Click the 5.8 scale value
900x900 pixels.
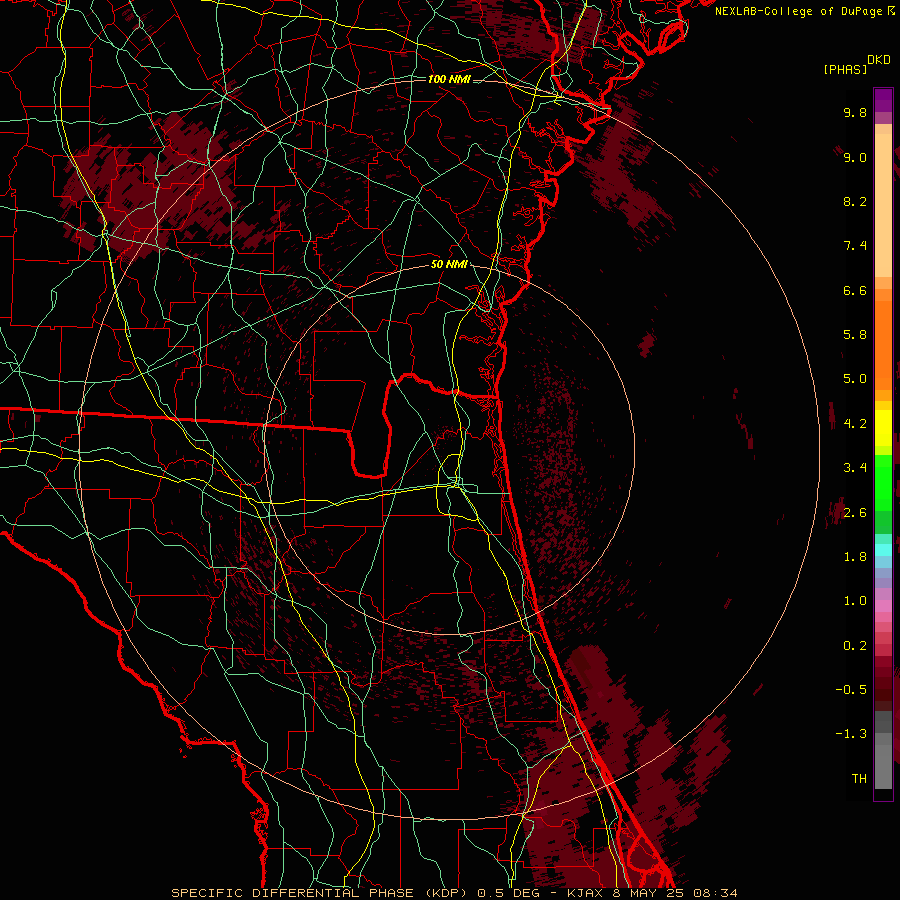coord(855,335)
